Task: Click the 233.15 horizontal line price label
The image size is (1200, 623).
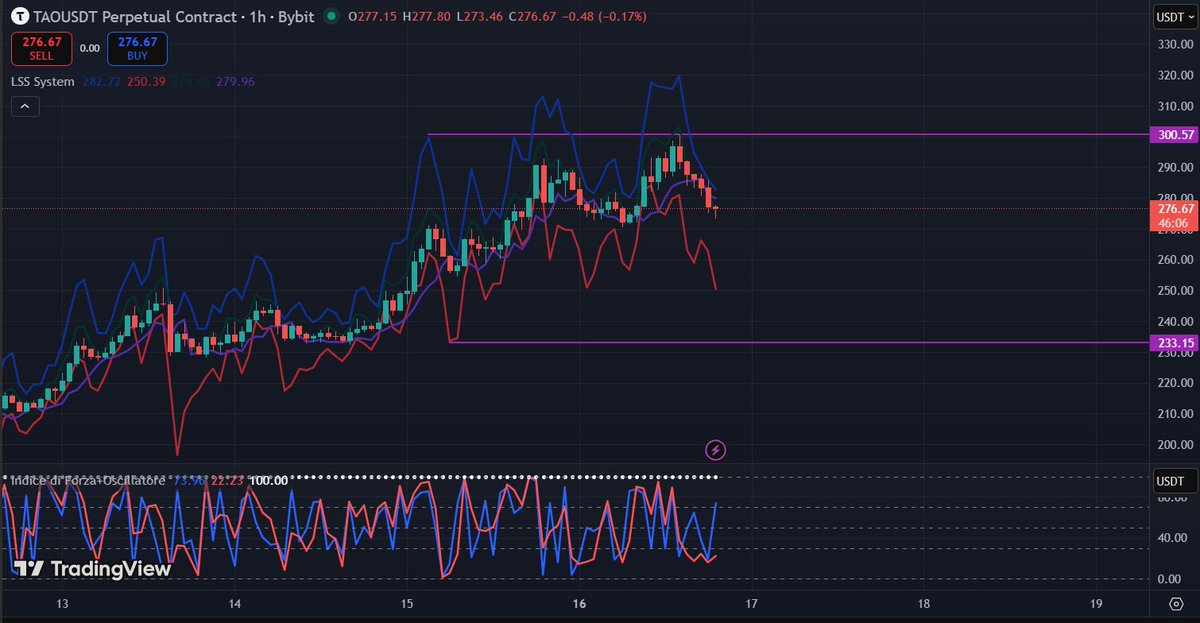Action: (1175, 342)
